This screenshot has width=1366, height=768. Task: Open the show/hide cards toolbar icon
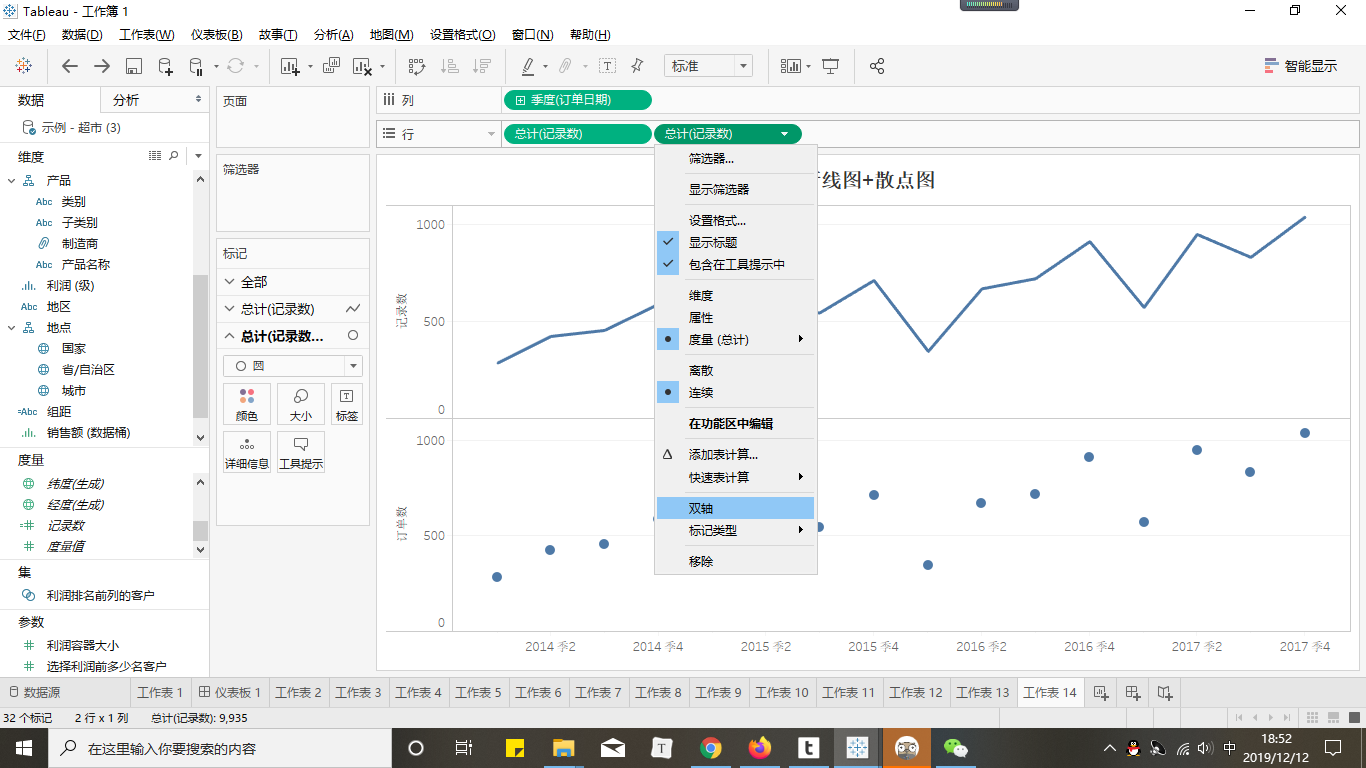791,66
